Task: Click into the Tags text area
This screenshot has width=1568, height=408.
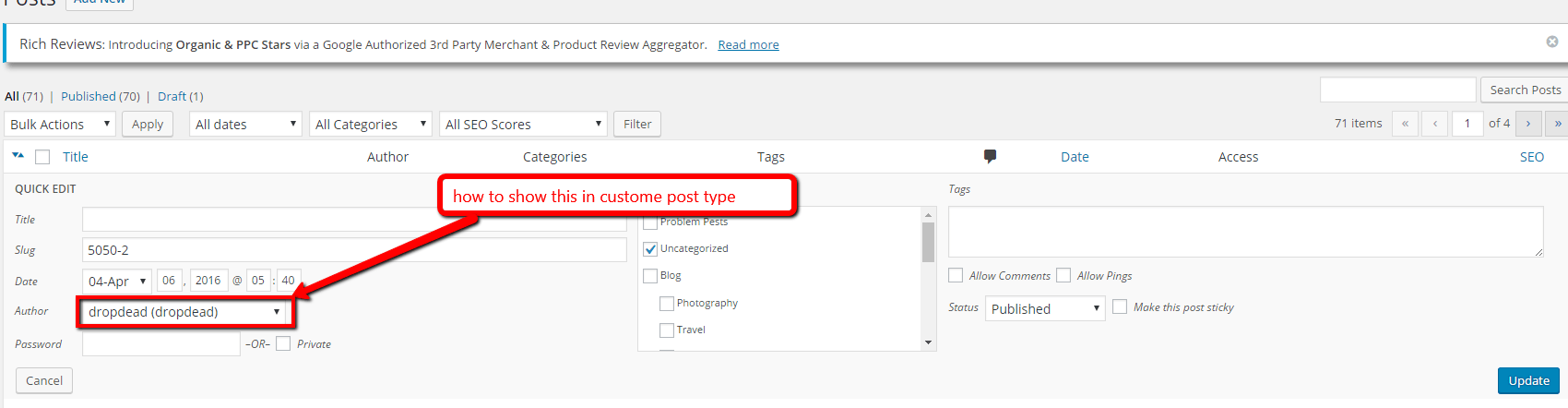Action: coord(1246,232)
